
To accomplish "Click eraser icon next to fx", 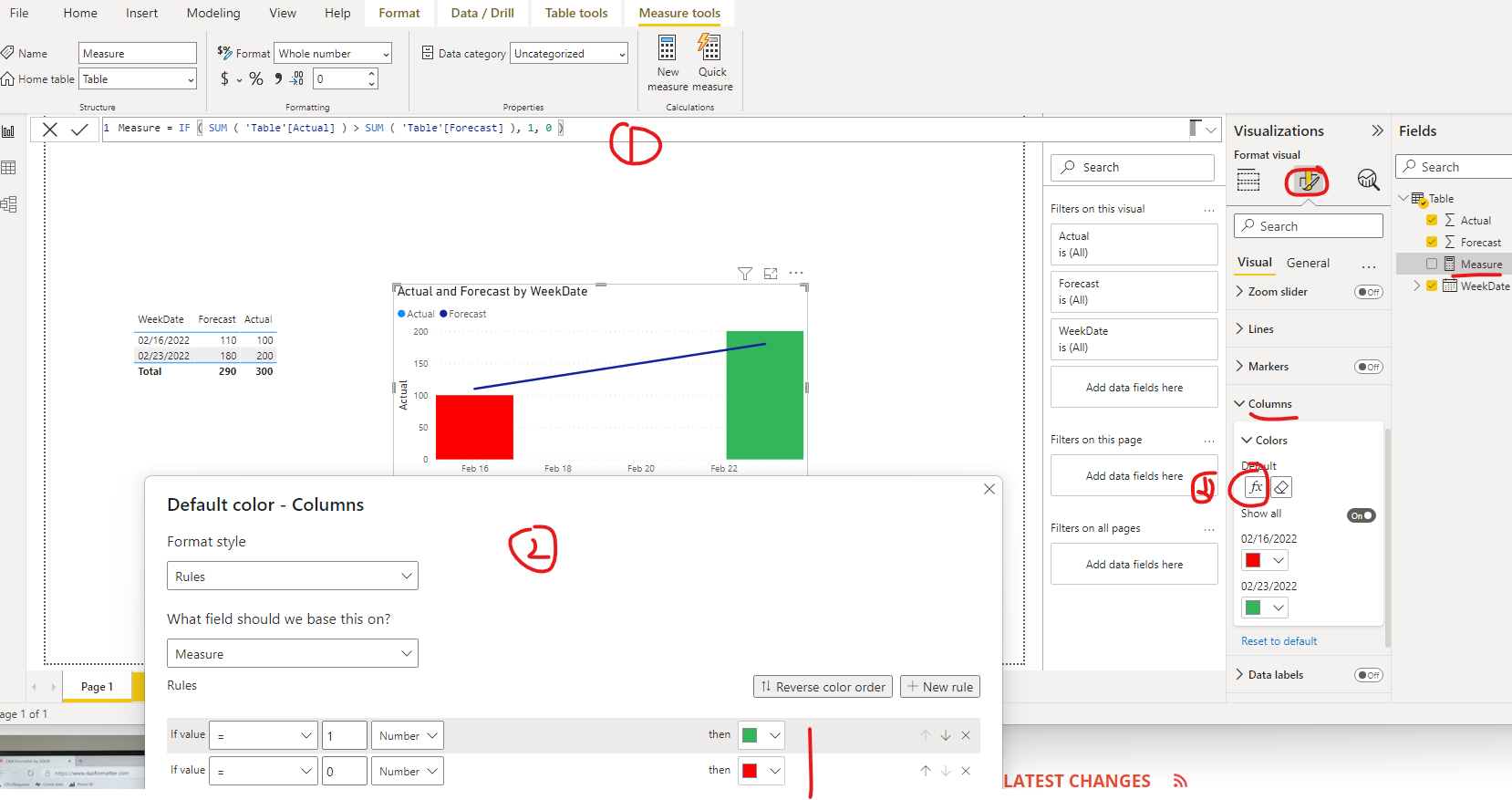I will coord(1281,487).
